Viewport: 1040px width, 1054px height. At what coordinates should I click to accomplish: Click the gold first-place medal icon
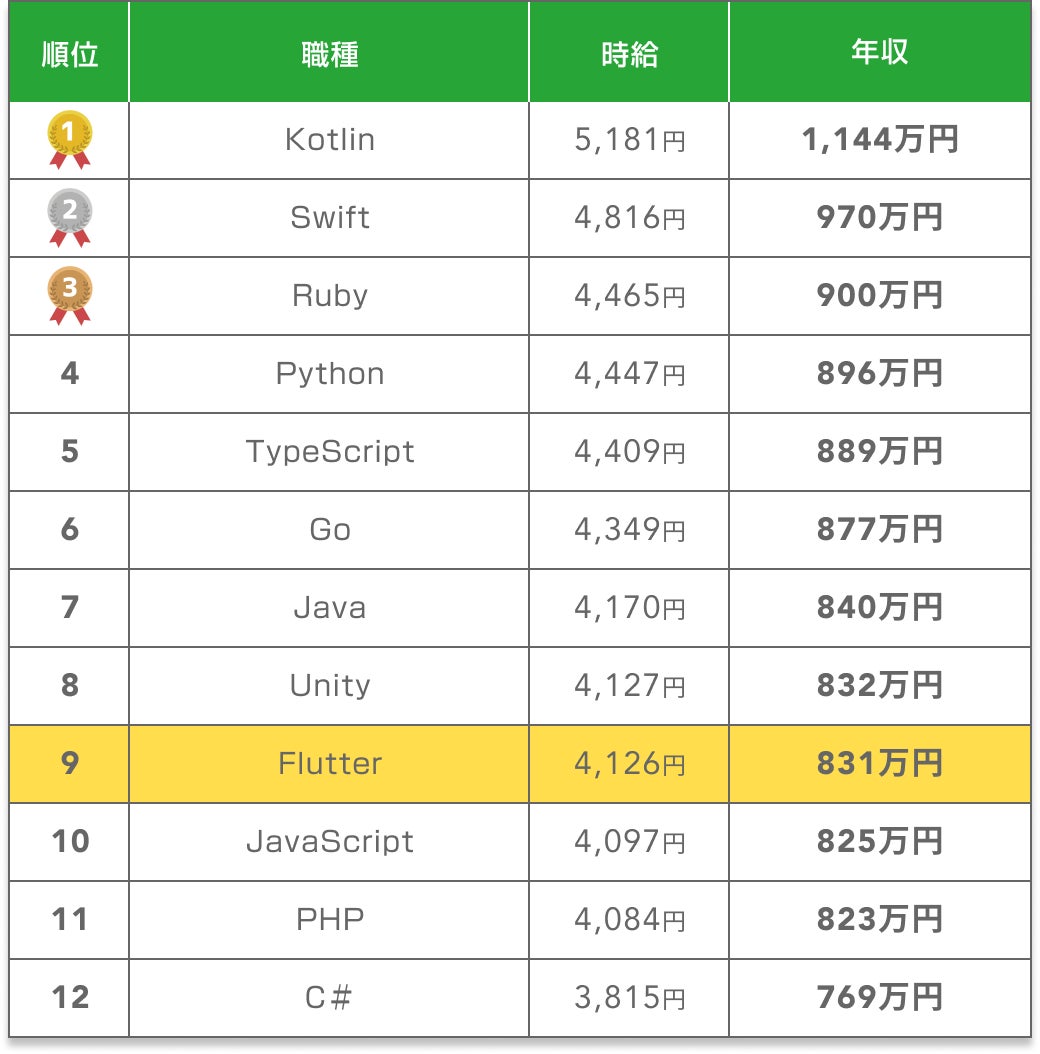tap(69, 139)
